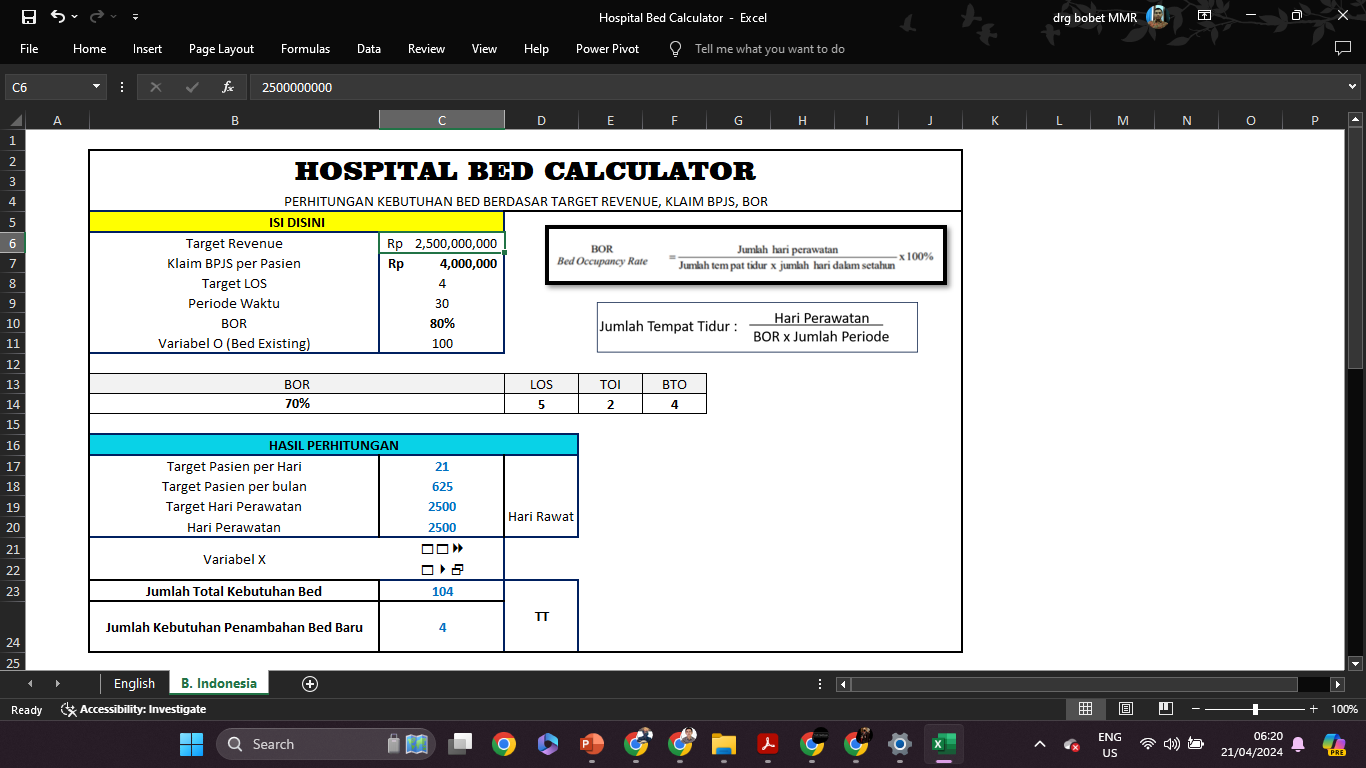This screenshot has width=1366, height=768.
Task: Select the Jumlah Total Kebutuhan Bed value 104
Action: tap(442, 591)
